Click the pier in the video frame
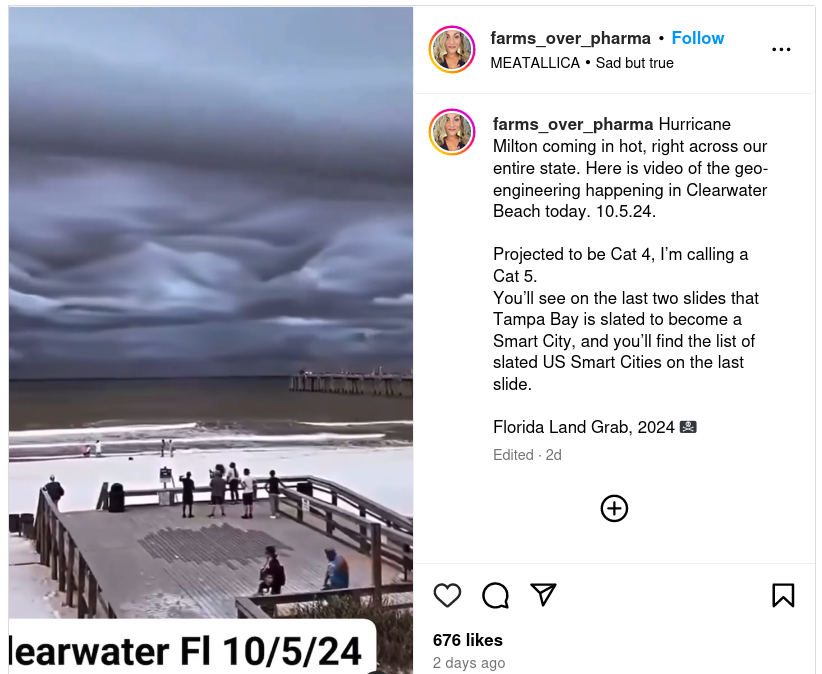 point(351,383)
